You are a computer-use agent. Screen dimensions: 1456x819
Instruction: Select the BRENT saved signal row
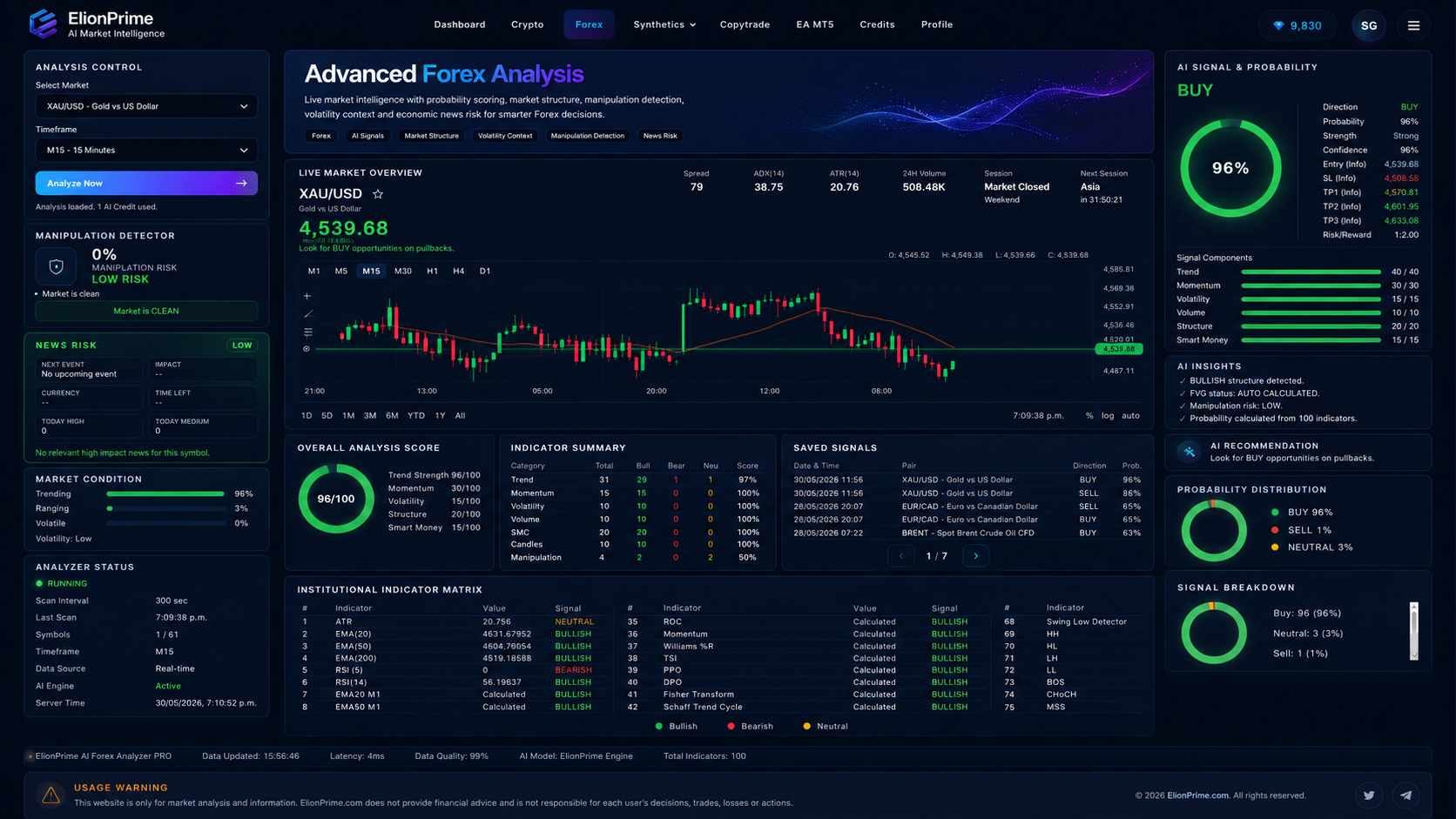(967, 533)
